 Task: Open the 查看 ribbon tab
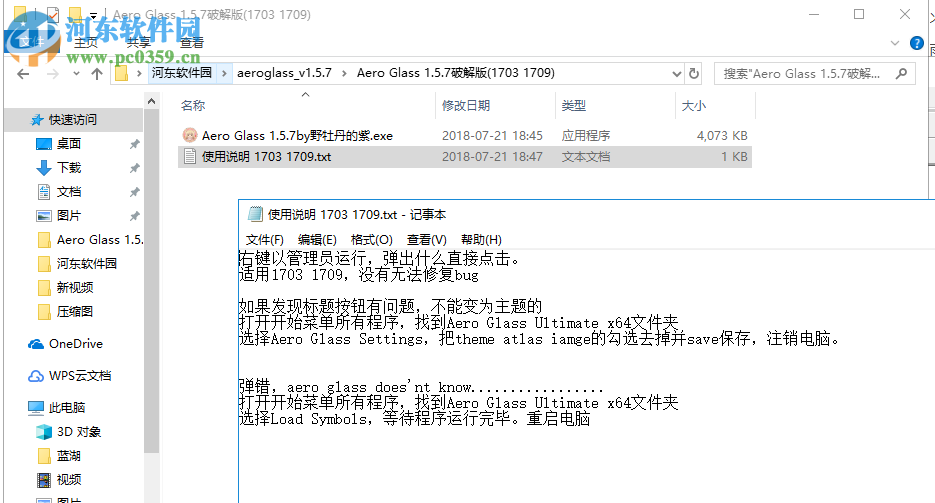(x=191, y=42)
